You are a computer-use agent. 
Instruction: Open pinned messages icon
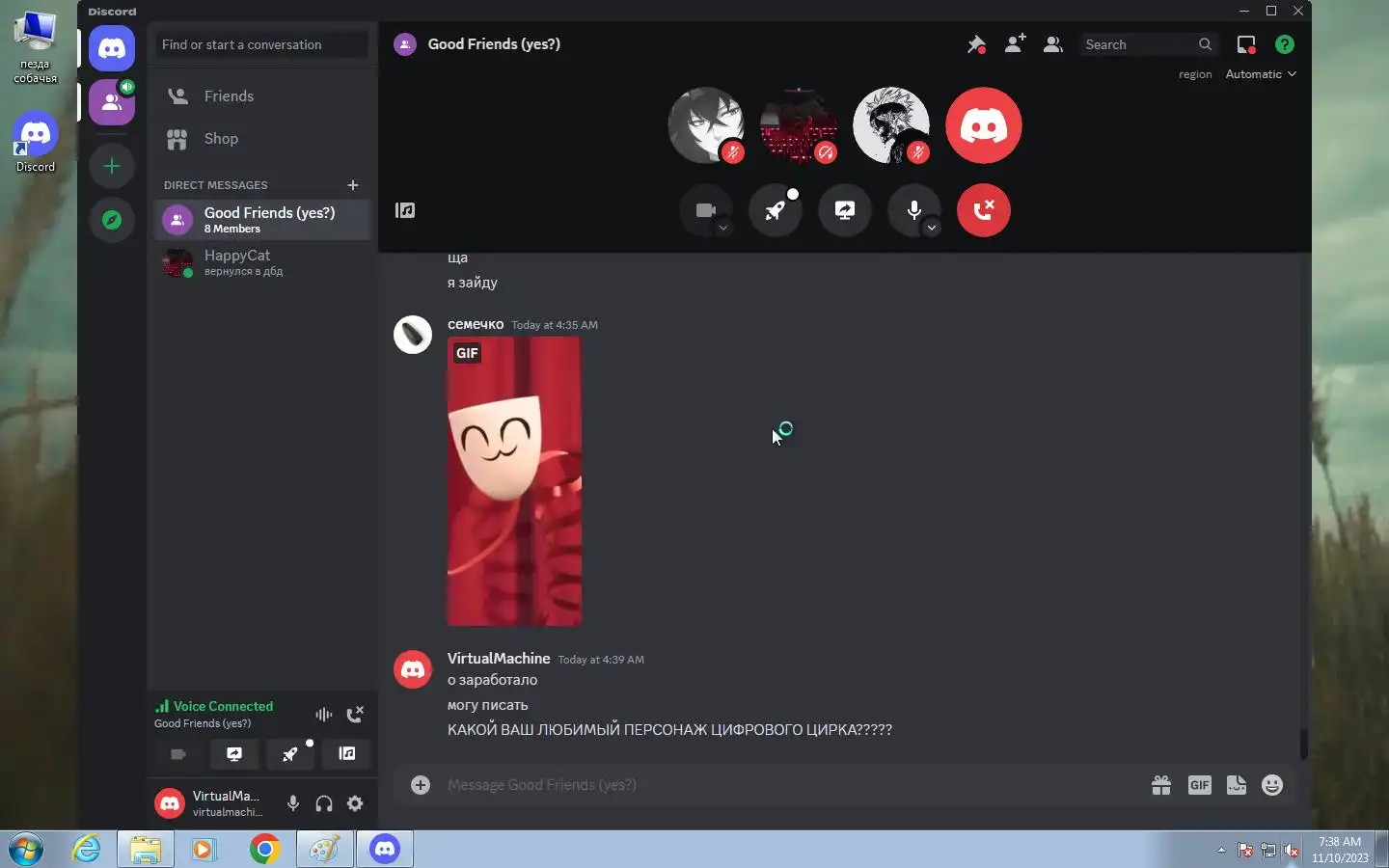tap(976, 44)
